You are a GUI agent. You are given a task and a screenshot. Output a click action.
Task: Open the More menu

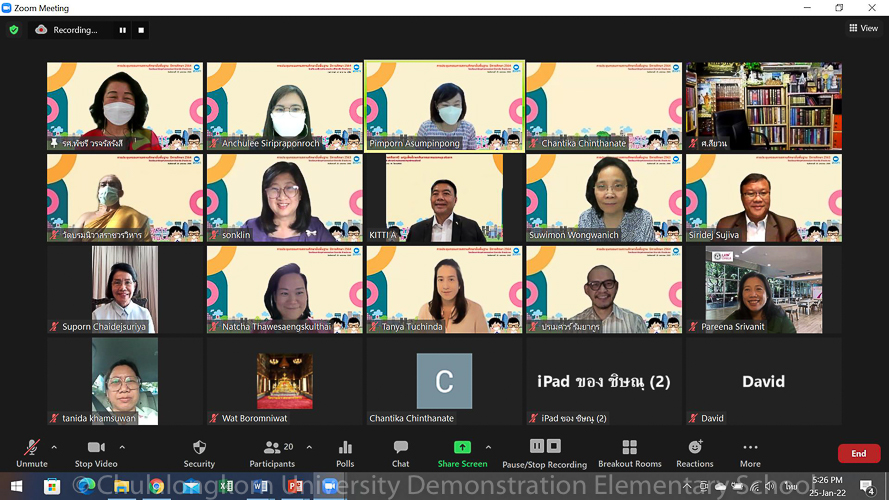click(750, 452)
